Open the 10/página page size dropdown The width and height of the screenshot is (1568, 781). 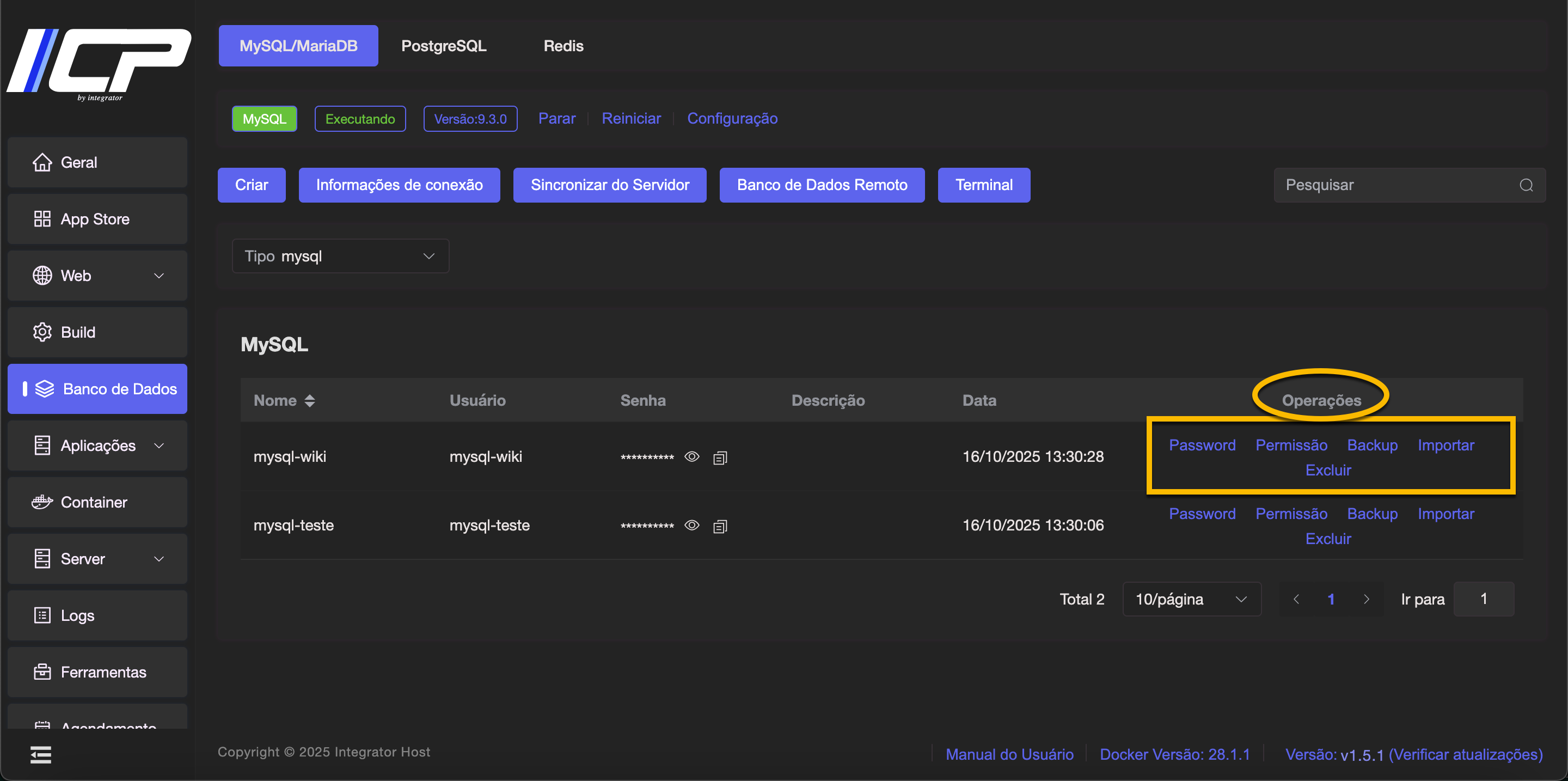click(1191, 600)
